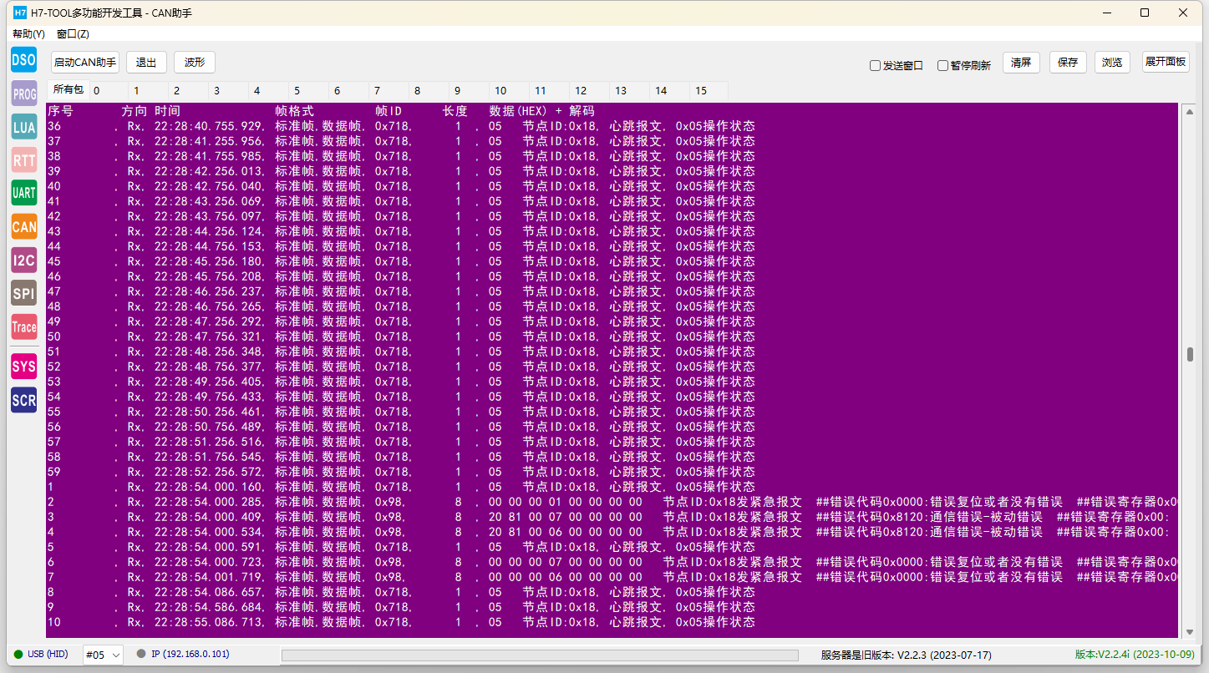1209x673 pixels.
Task: Click the H7 app logo icon
Action: (19, 13)
